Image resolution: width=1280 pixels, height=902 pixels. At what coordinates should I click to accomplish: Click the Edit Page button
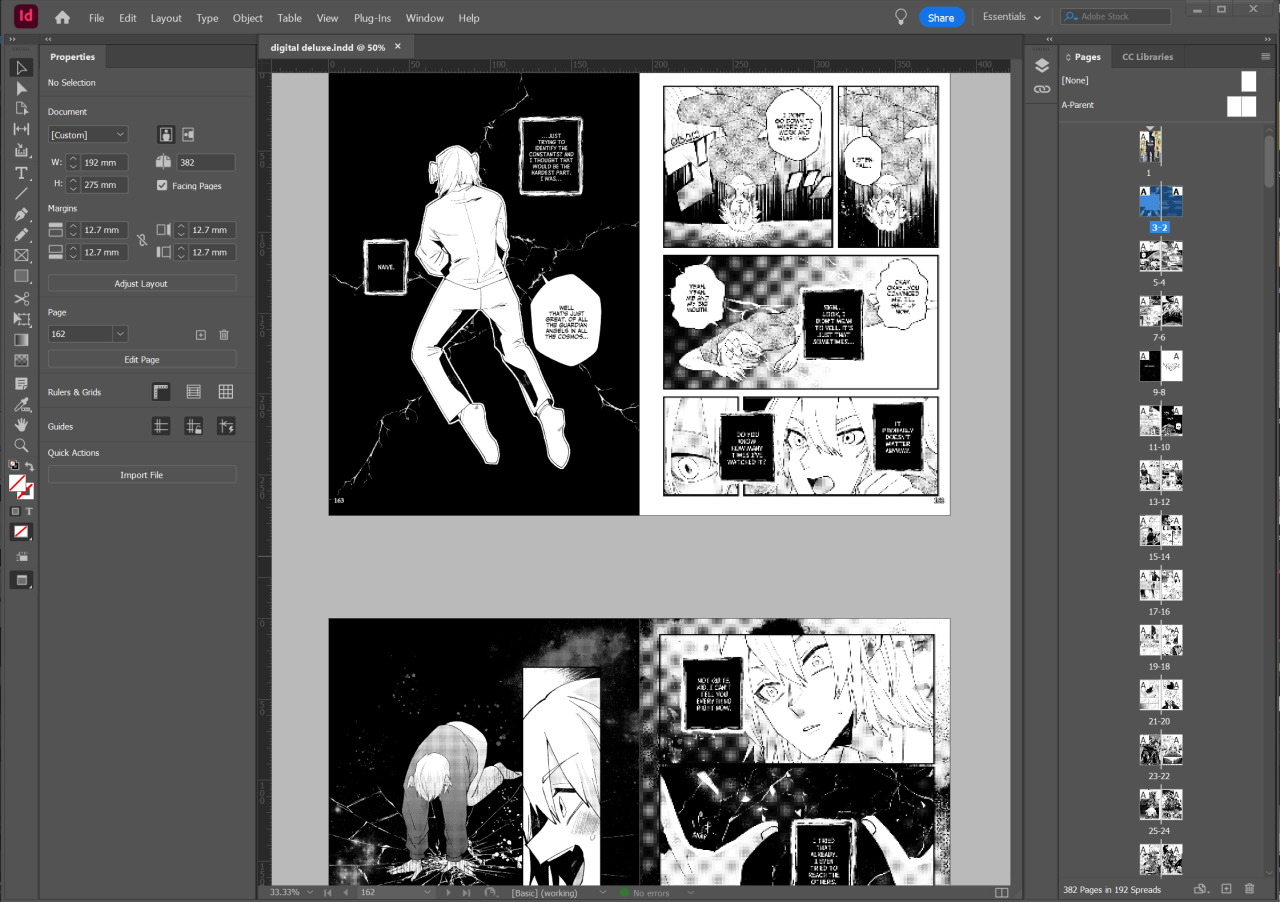pos(142,359)
